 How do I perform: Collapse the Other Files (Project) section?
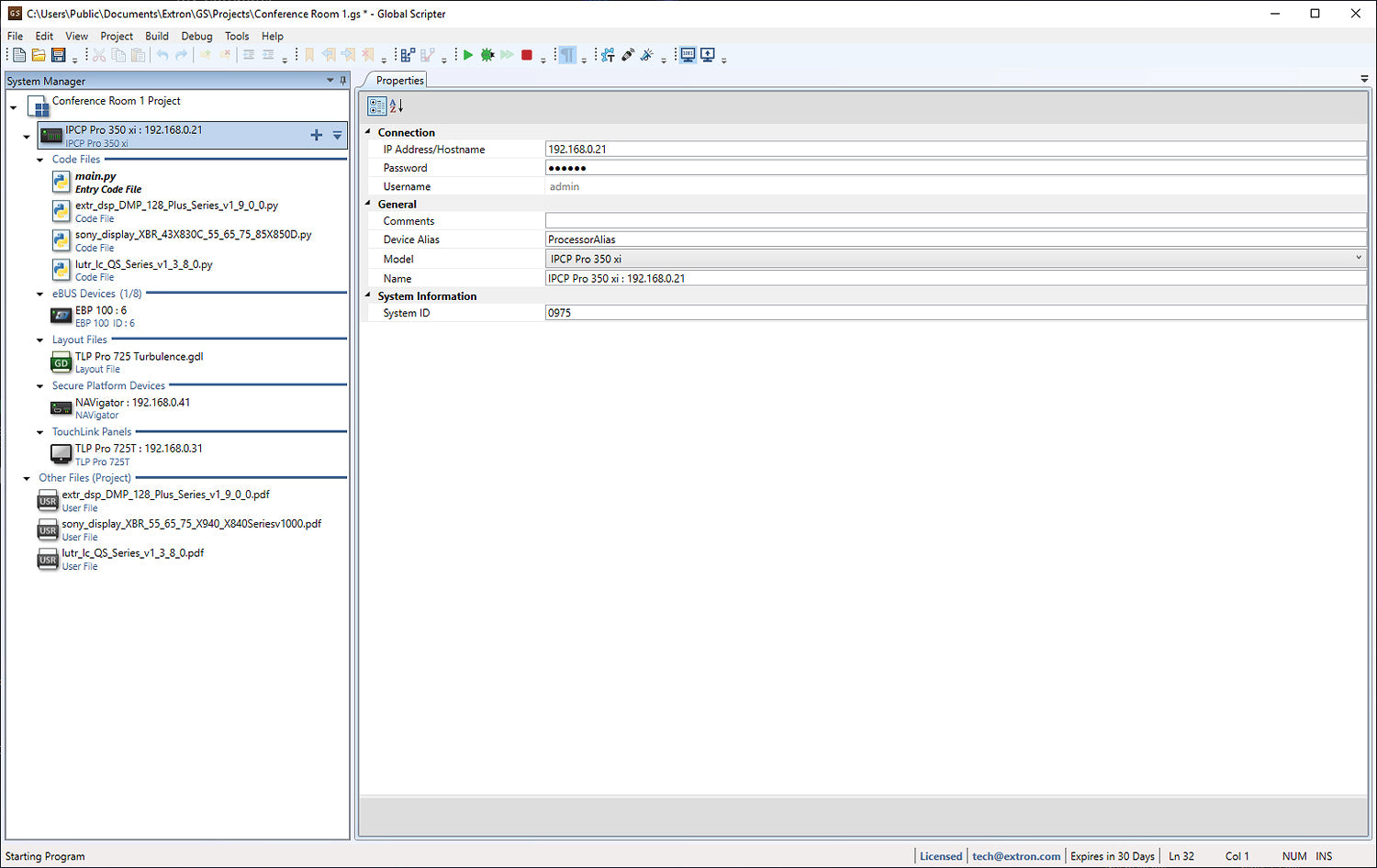[27, 478]
